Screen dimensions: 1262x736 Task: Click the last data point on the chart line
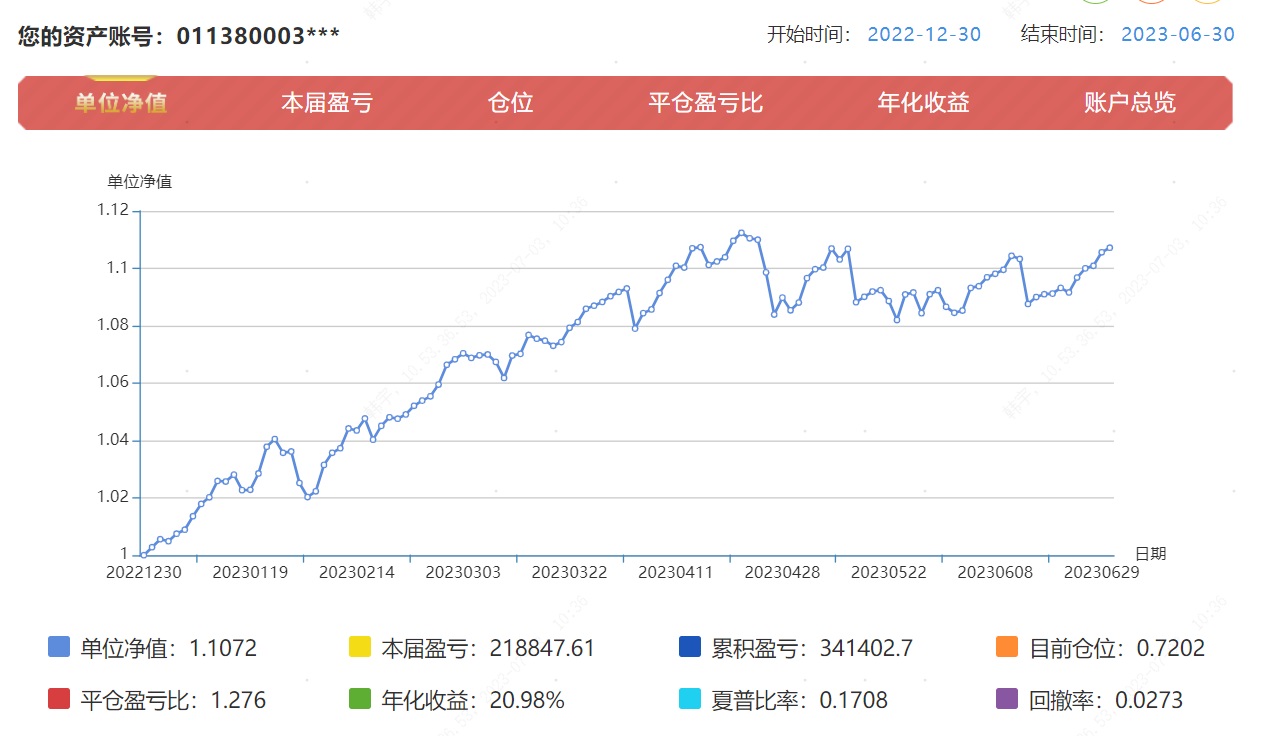pos(1109,248)
